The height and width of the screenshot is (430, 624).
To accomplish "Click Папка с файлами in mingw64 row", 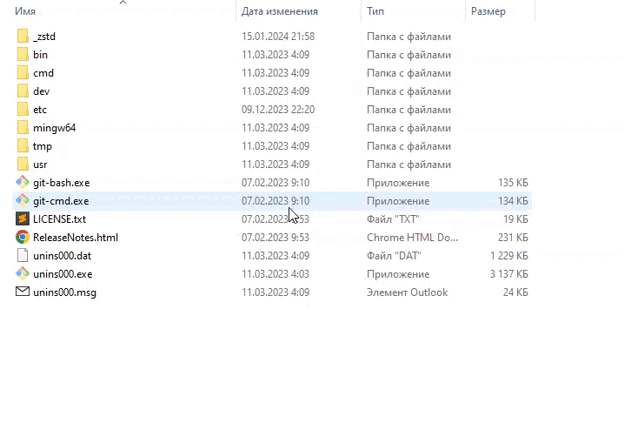I will (x=409, y=128).
